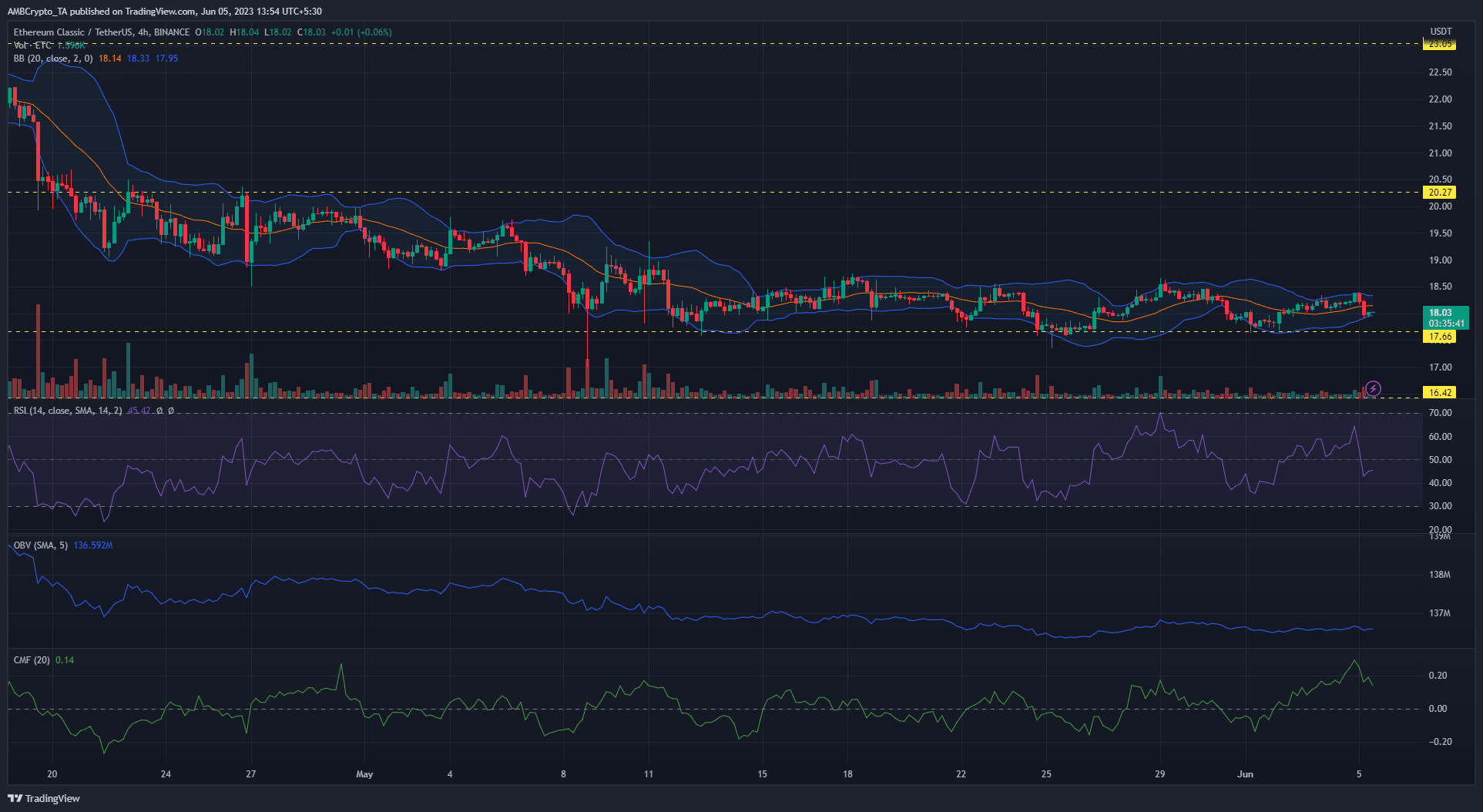
Task: Click the 23.05 yellow price label
Action: (1439, 44)
